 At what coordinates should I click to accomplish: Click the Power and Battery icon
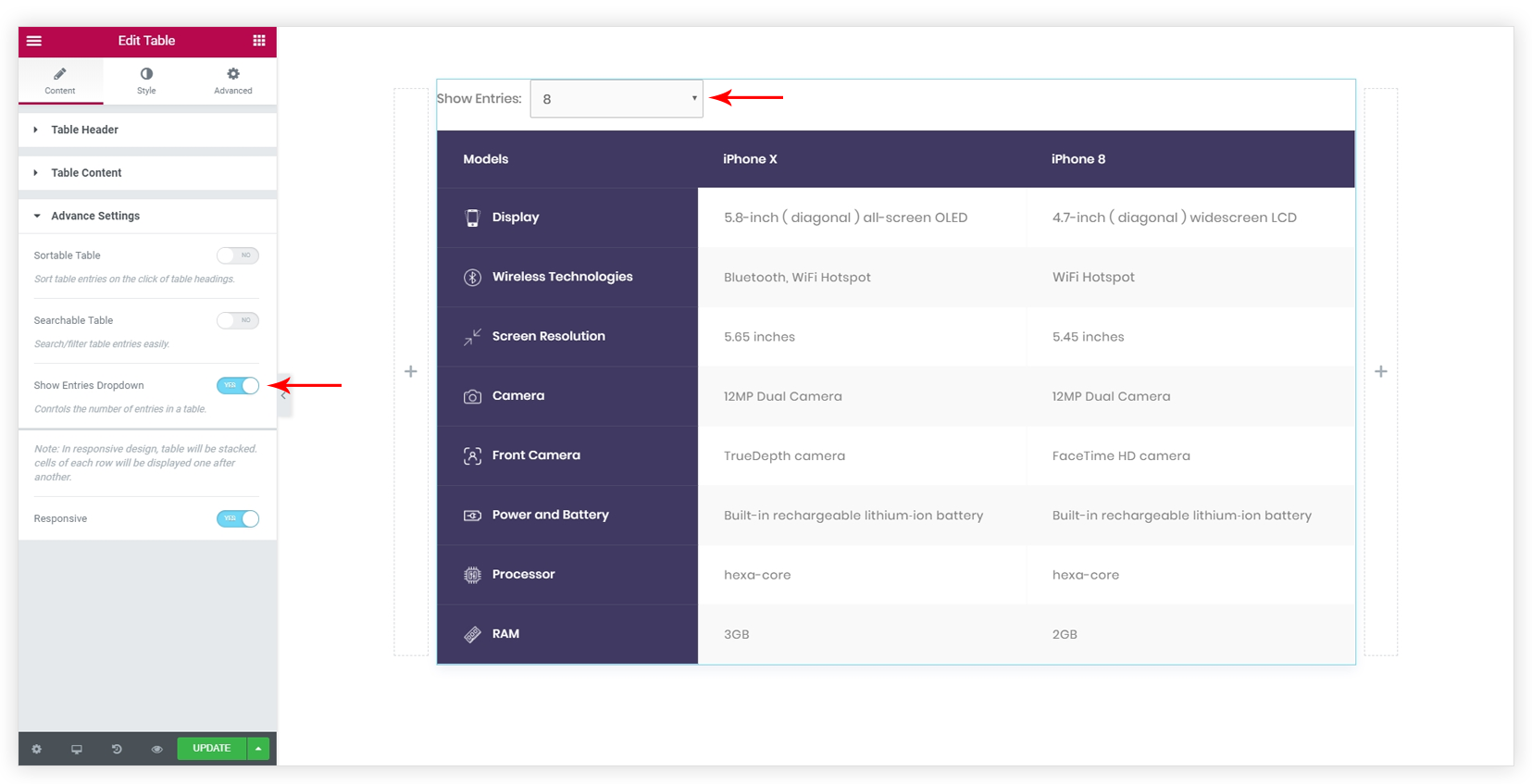coord(472,516)
